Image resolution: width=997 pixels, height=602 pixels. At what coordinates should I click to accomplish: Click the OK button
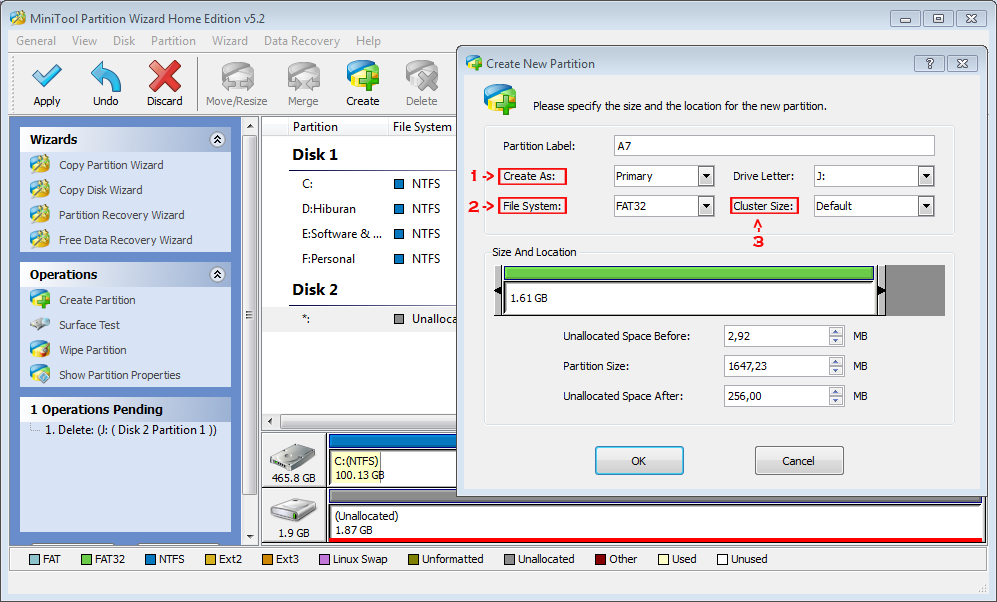click(639, 460)
